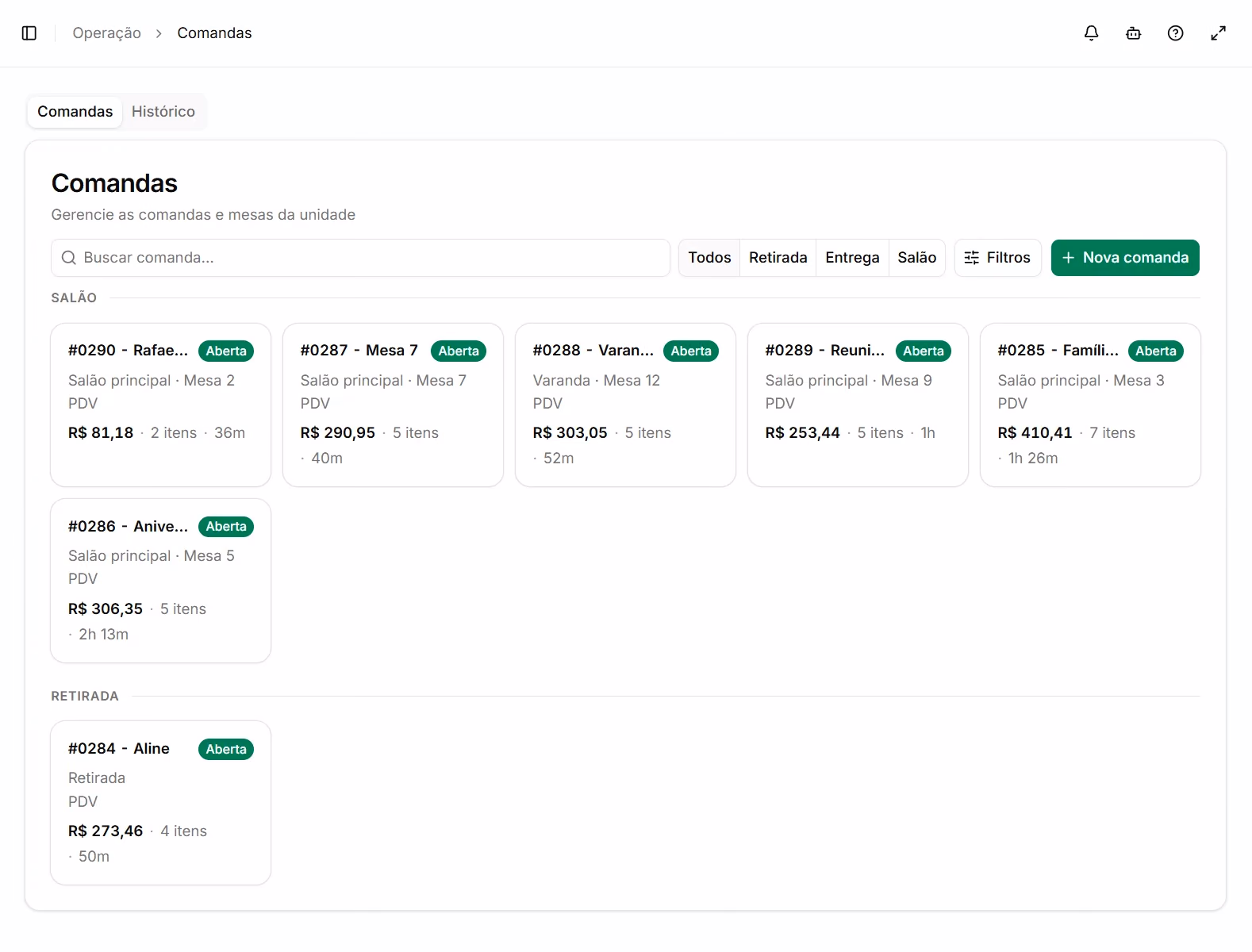Click the 1h 26m elapsed time

point(1033,459)
